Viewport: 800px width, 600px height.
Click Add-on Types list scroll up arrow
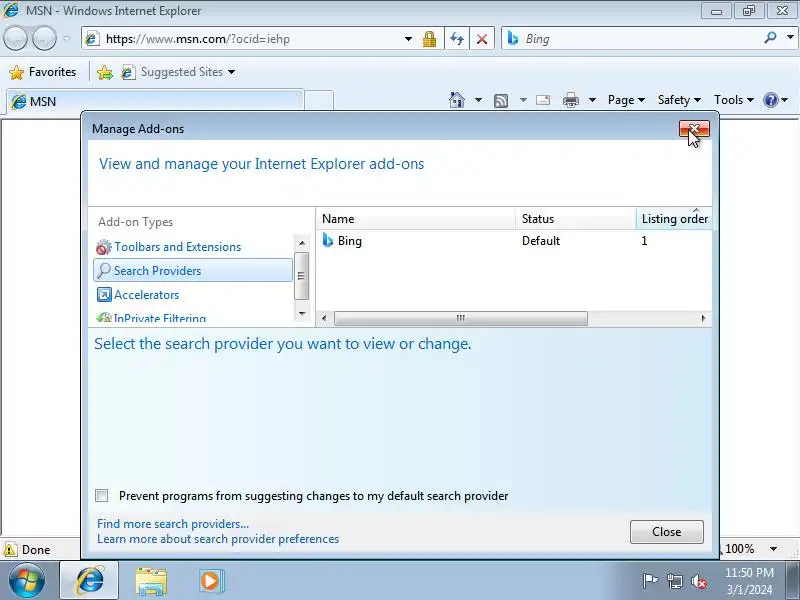(x=302, y=243)
